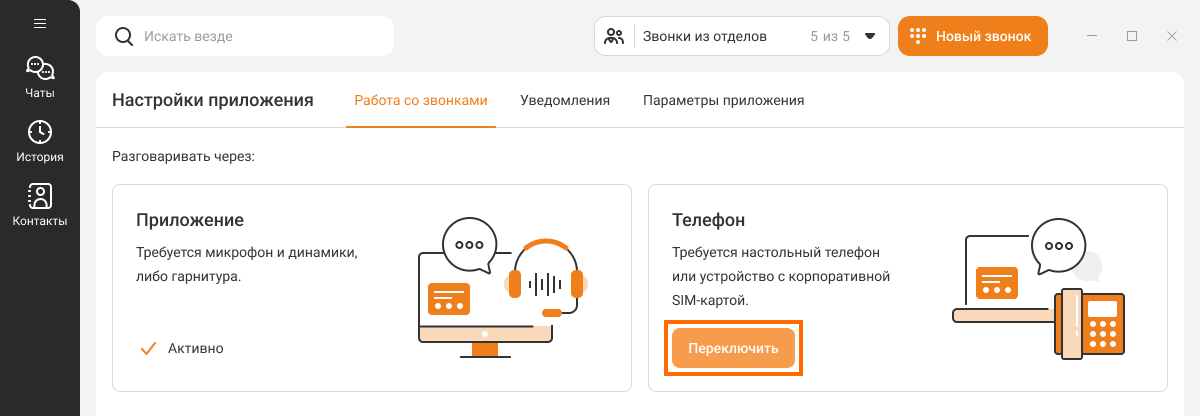Focus the Искать везде search field
Viewport: 1200px width, 416px height.
pyautogui.click(x=260, y=36)
